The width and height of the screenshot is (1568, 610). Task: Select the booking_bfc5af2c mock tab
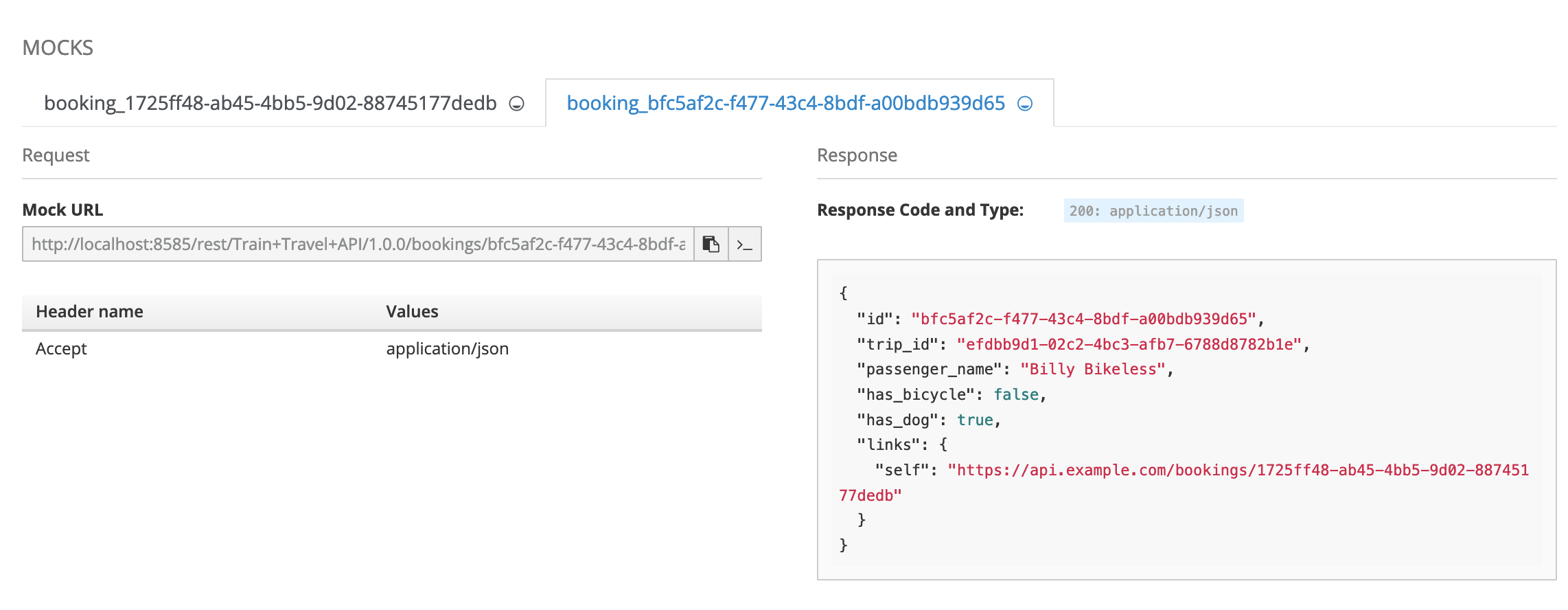[785, 103]
